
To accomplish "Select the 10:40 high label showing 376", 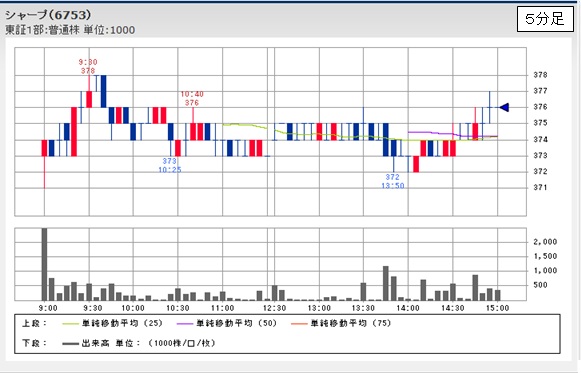I will coord(192,99).
